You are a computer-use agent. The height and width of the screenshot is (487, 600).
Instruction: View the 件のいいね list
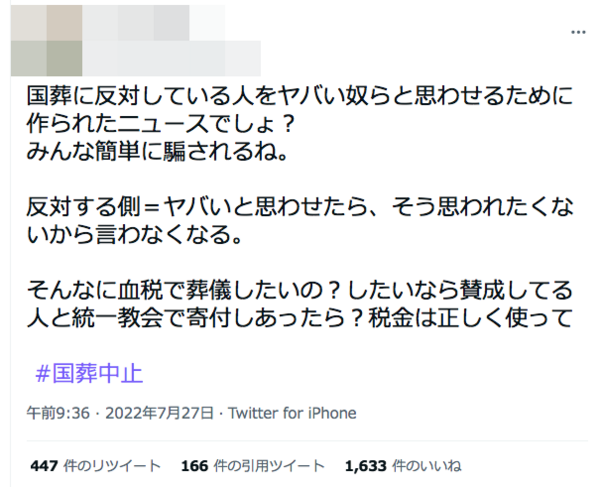click(427, 466)
